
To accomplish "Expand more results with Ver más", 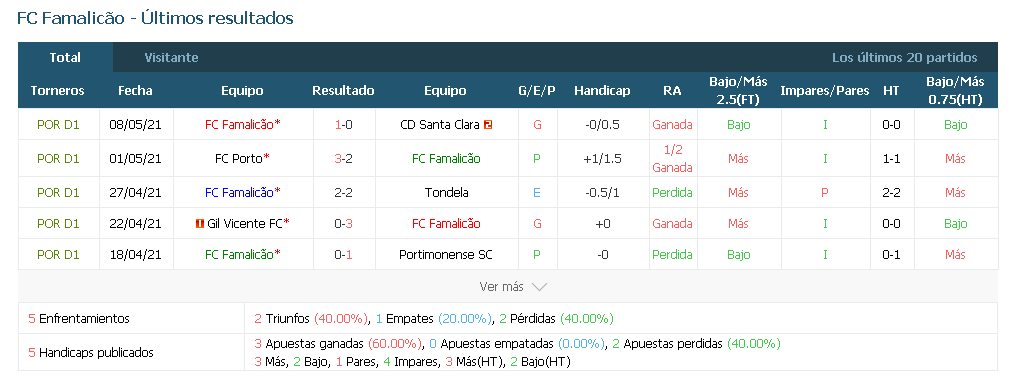I will 513,287.
